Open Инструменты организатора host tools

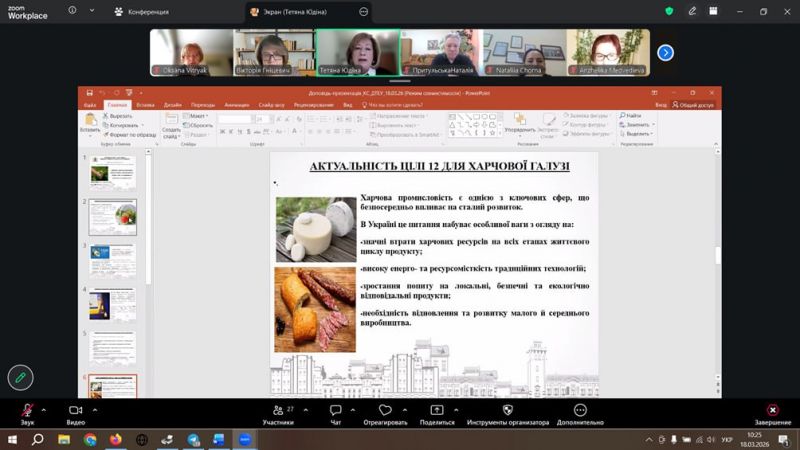(x=507, y=411)
